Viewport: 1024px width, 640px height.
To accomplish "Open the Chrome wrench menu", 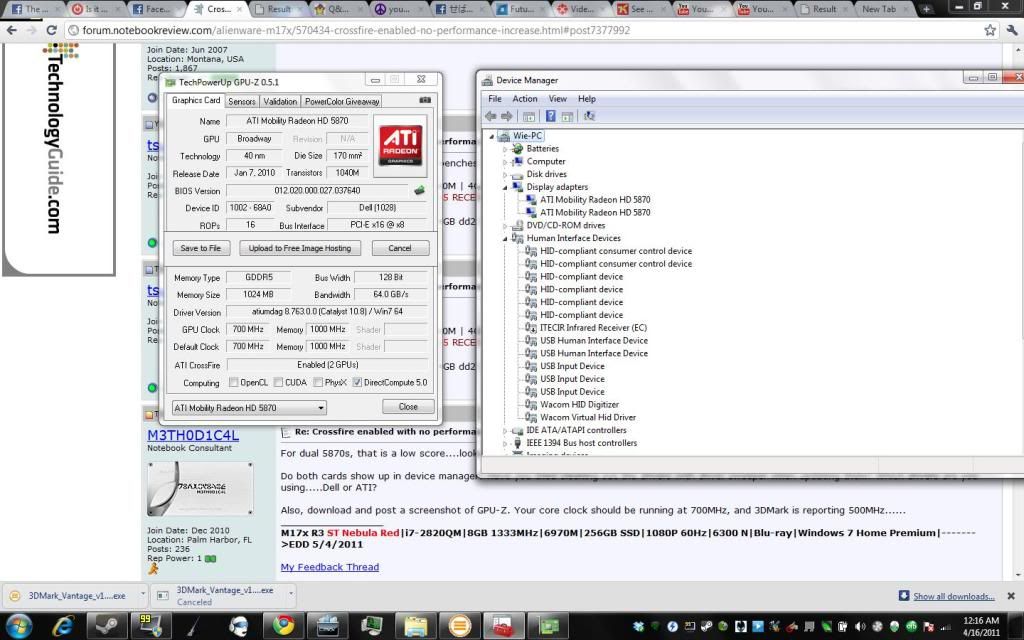I will 1012,30.
